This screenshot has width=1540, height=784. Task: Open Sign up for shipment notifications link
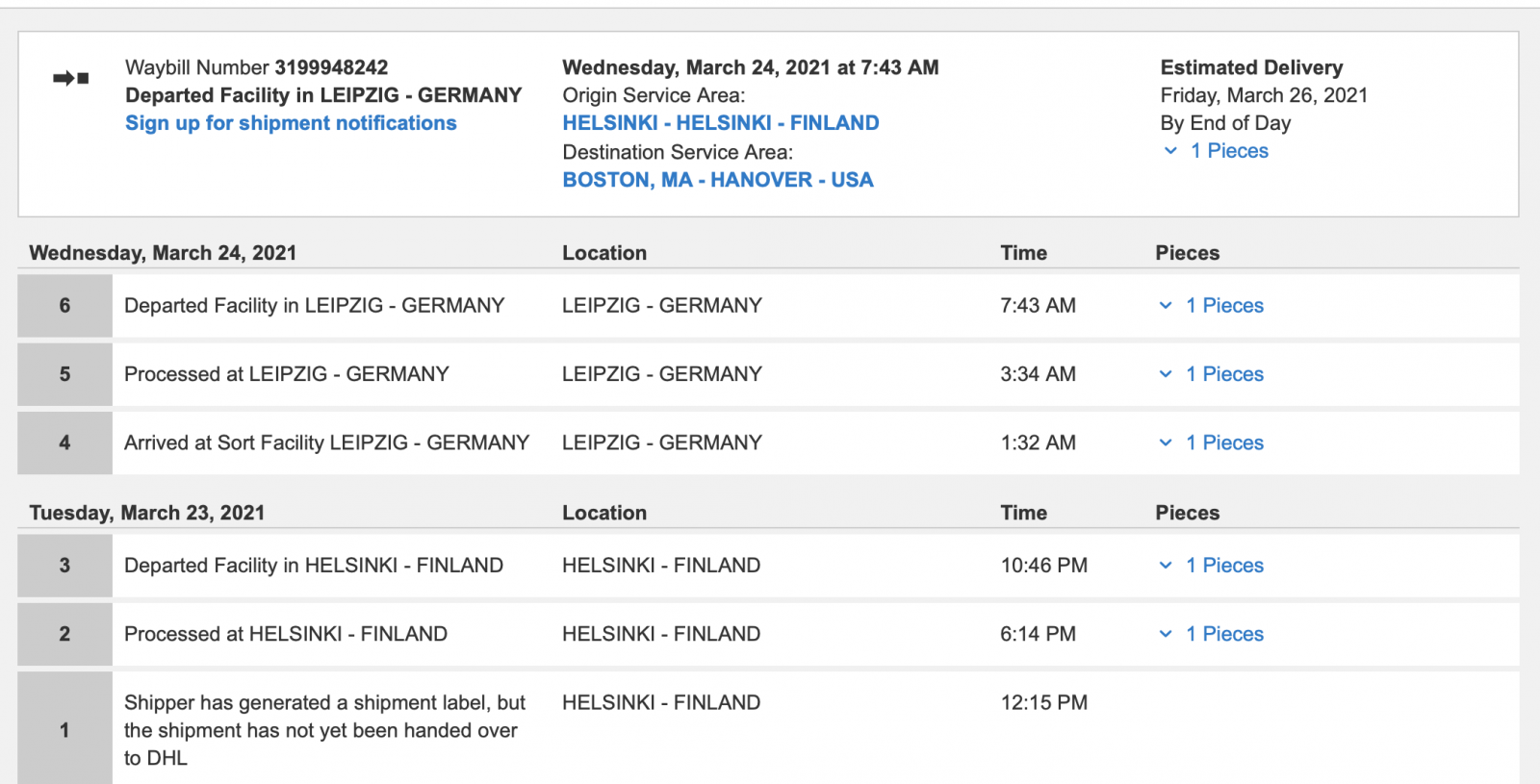click(x=291, y=123)
